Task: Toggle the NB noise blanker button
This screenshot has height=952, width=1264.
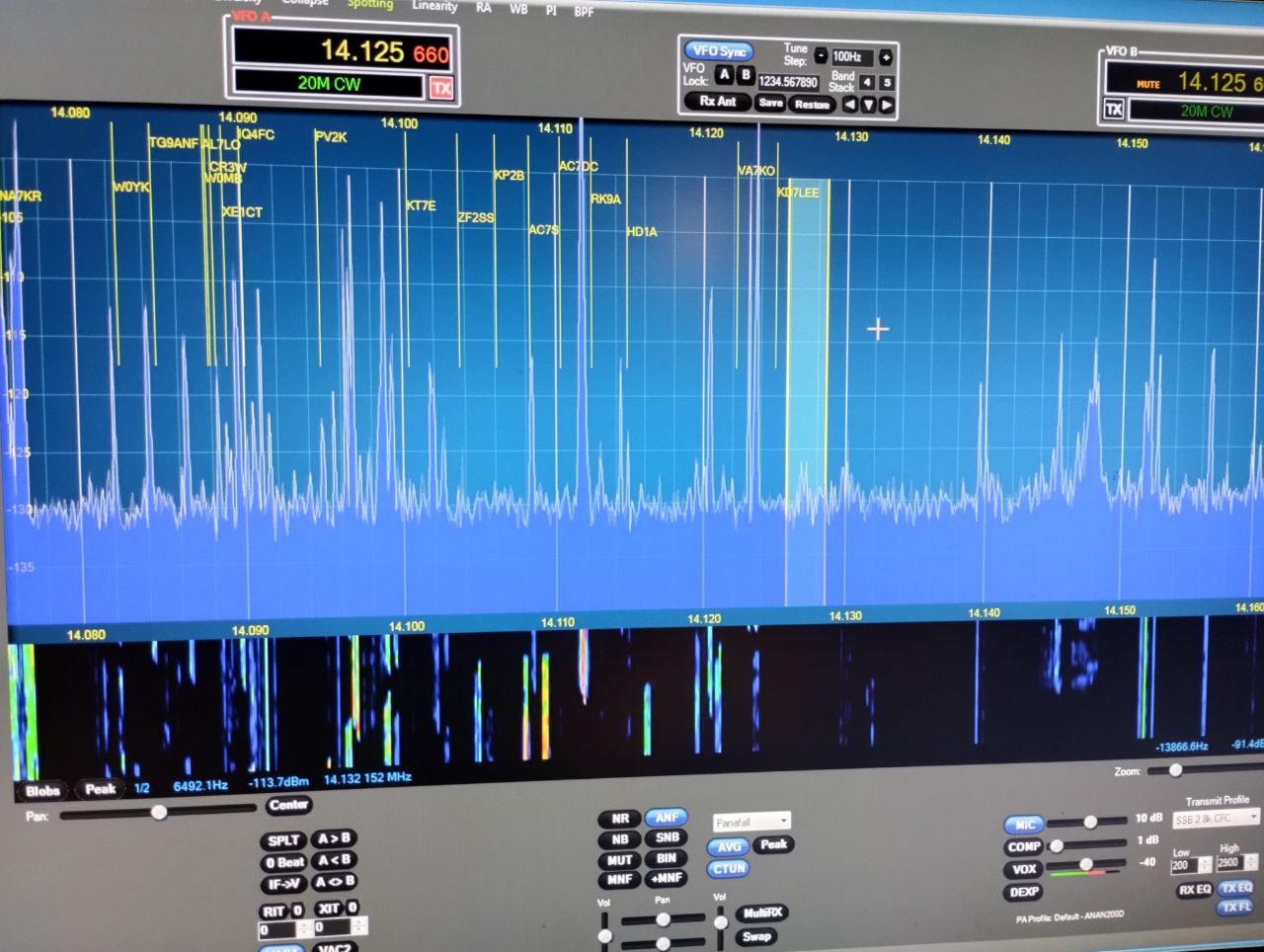Action: (x=620, y=839)
